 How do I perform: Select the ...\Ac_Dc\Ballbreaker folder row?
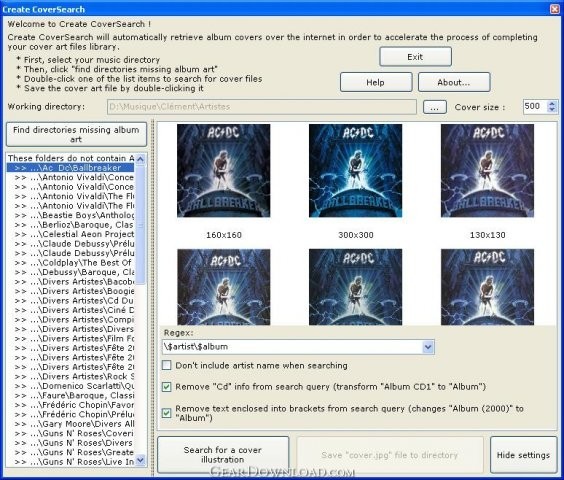pos(71,168)
